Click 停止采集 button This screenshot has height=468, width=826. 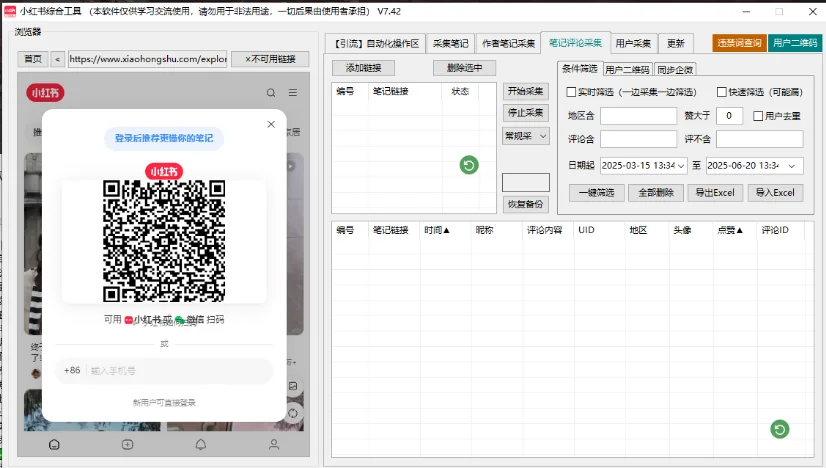click(526, 113)
